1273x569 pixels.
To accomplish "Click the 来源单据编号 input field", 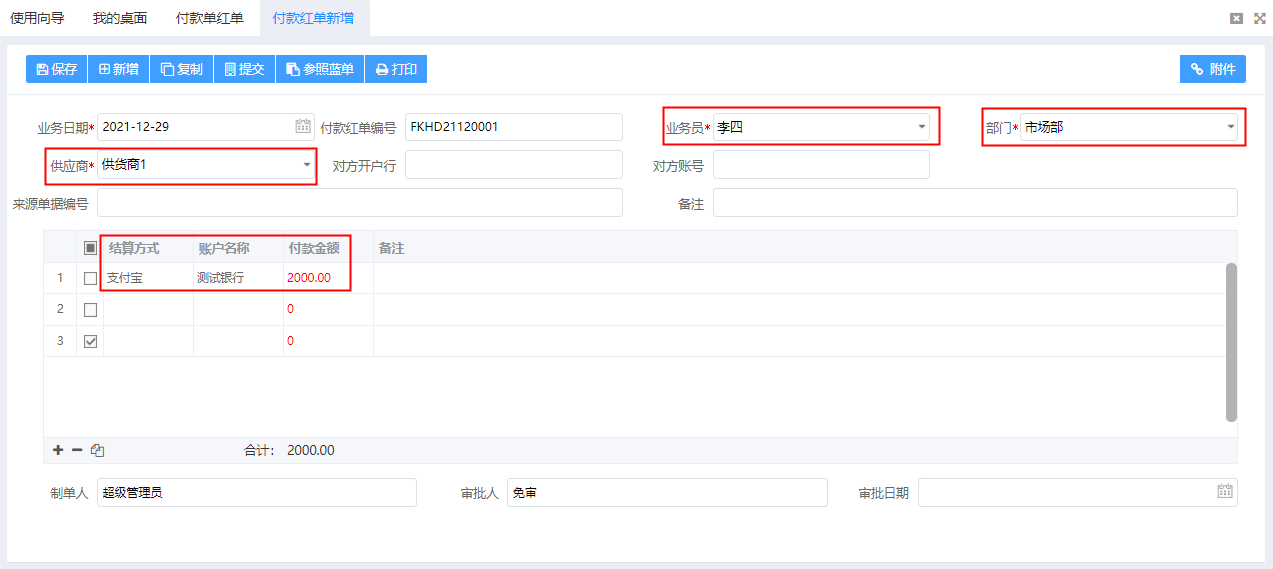I will pos(360,202).
